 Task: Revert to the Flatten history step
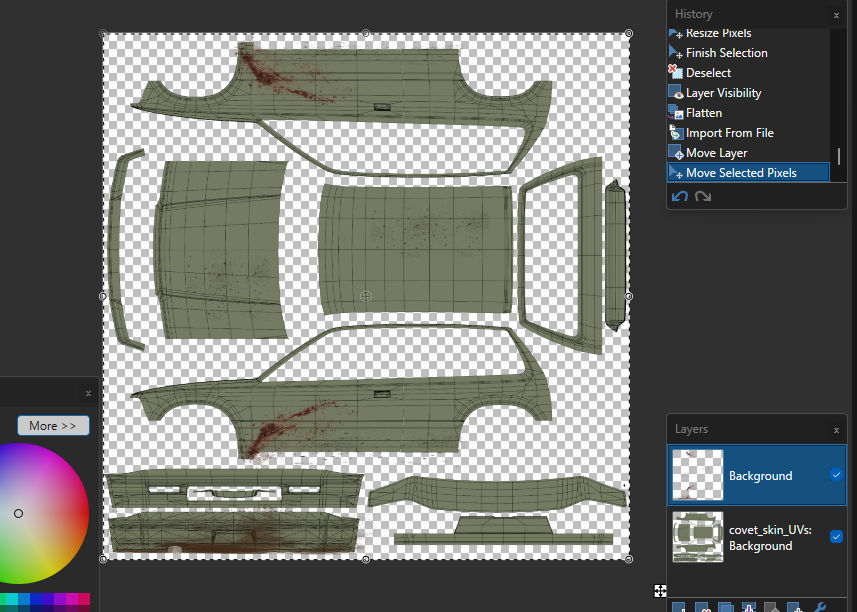pos(748,113)
